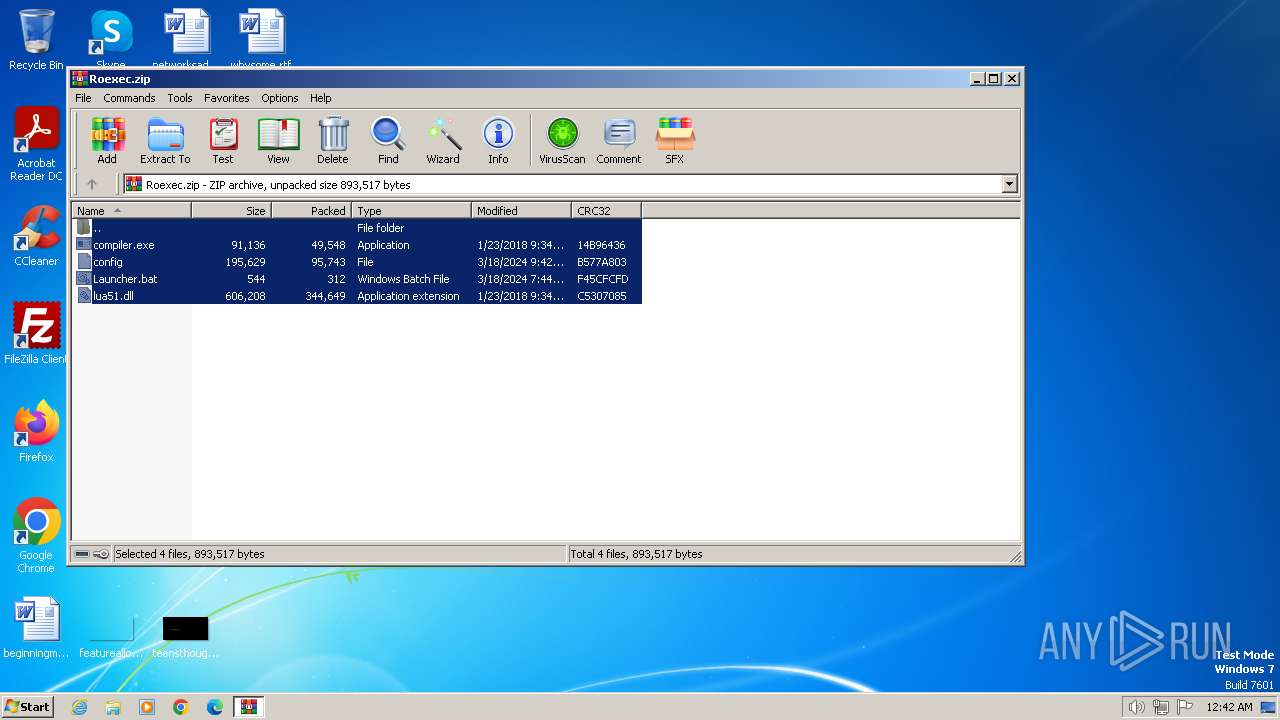Image resolution: width=1280 pixels, height=720 pixels.
Task: Click the CRC32 value 14B96436
Action: click(601, 245)
